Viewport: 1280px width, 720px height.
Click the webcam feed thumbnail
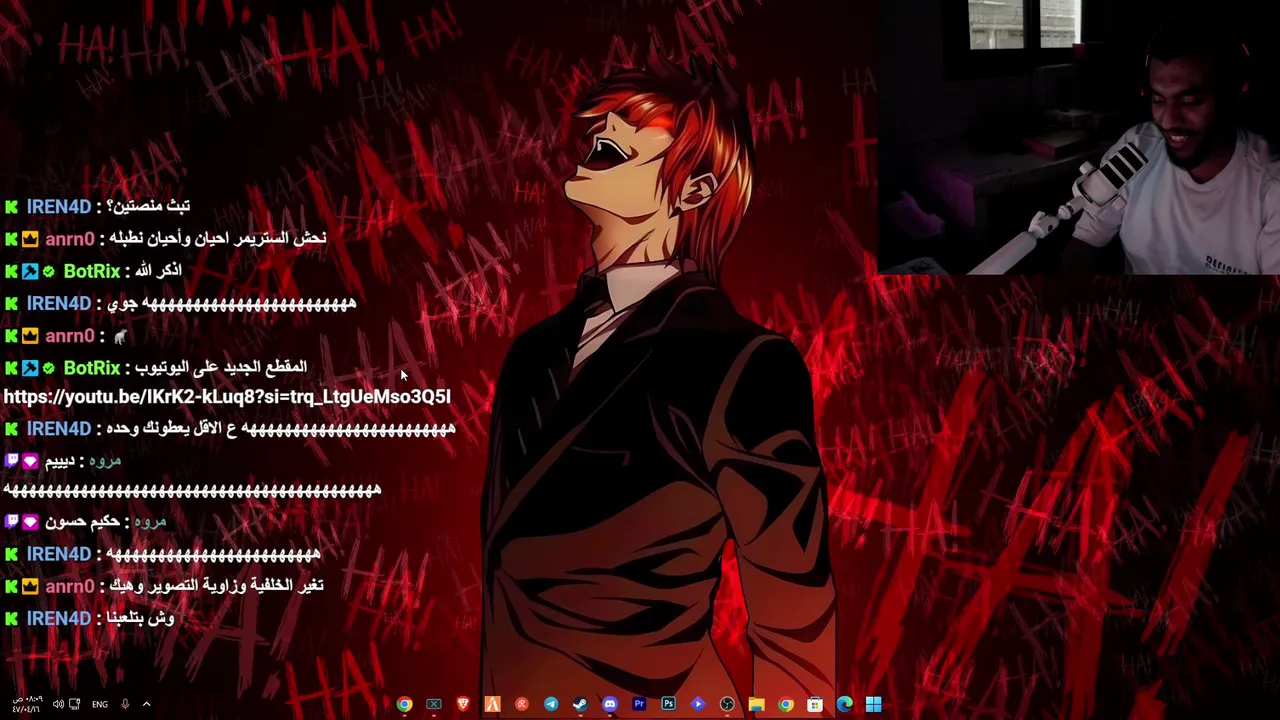1079,137
